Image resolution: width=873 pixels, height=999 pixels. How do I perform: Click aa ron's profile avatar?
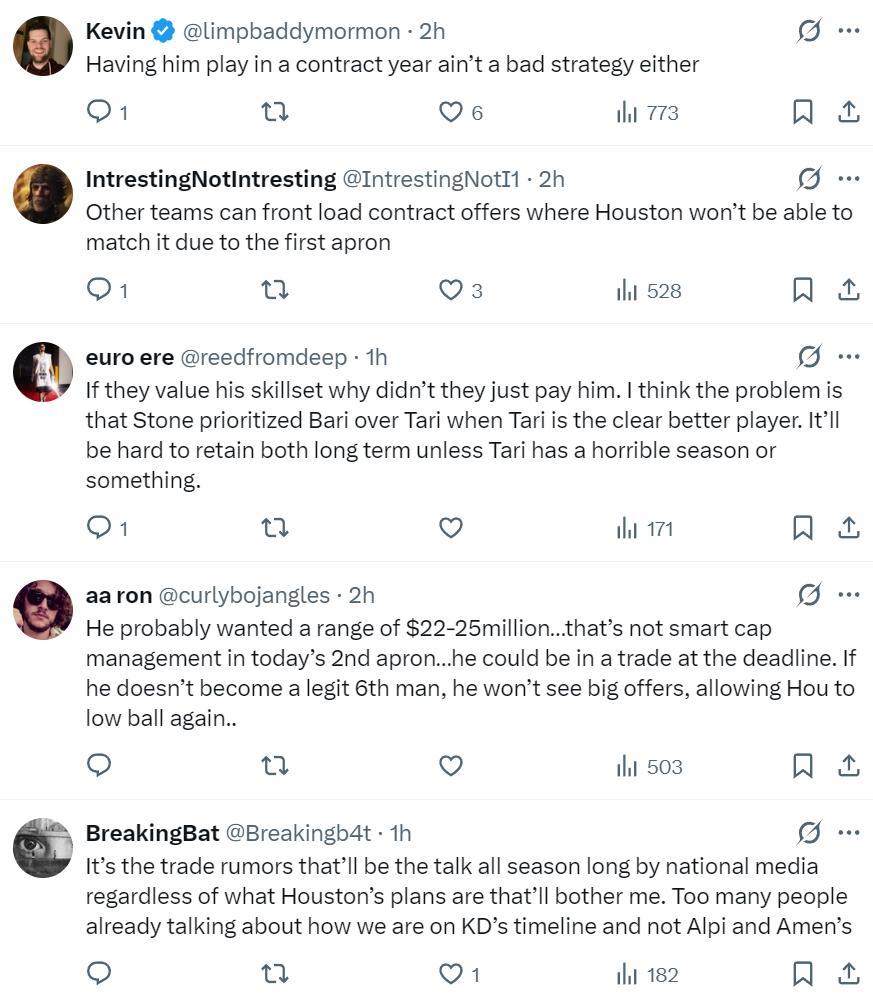point(43,609)
